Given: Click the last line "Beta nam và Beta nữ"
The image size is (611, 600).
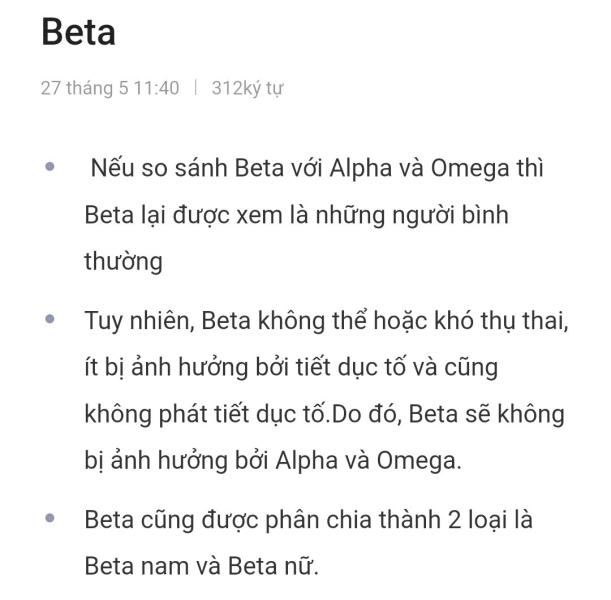Looking at the screenshot, I should point(201,566).
